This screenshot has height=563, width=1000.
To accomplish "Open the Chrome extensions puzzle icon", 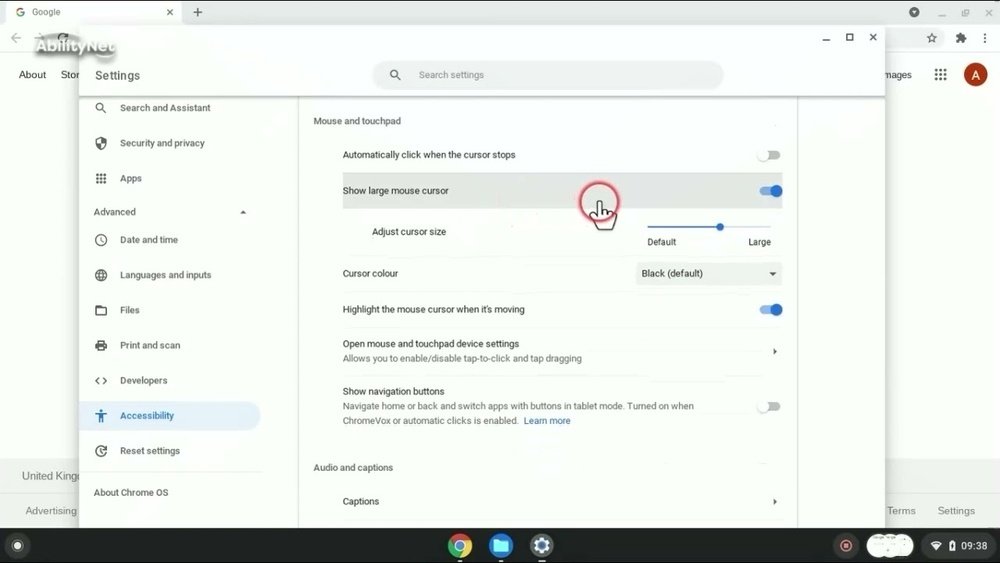I will click(960, 38).
